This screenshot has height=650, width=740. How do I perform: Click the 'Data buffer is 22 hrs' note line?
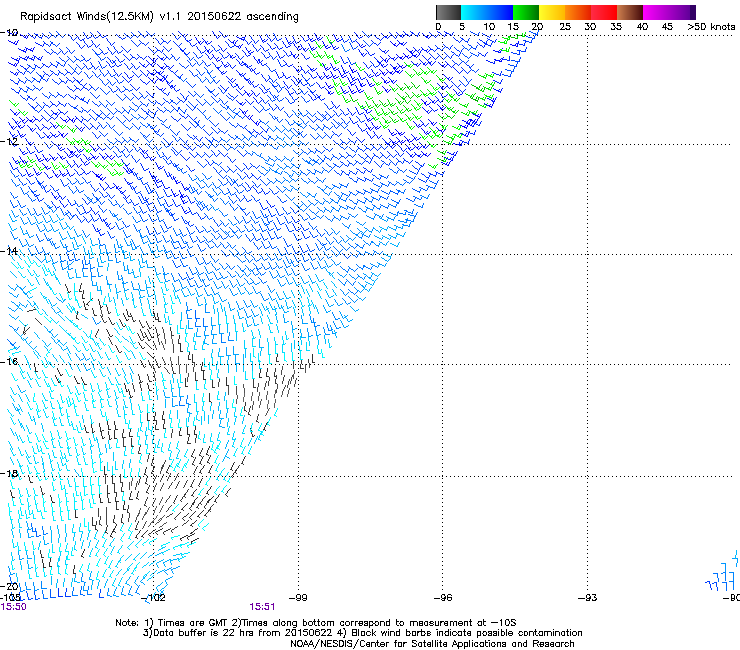click(362, 633)
